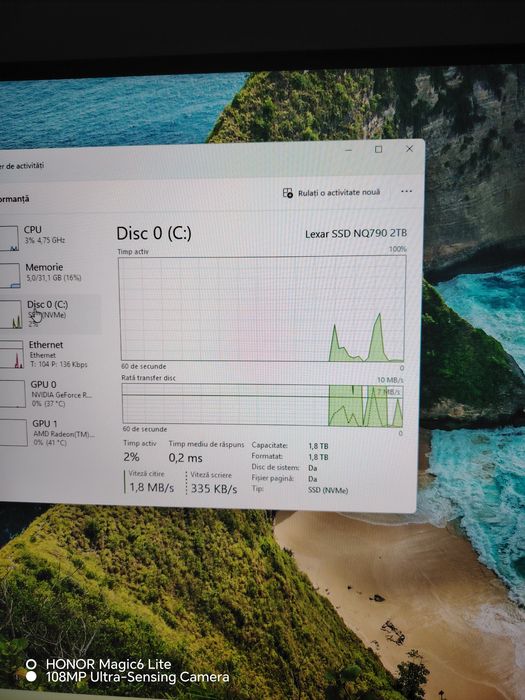
Task: Click the '2%' active time value
Action: point(131,457)
